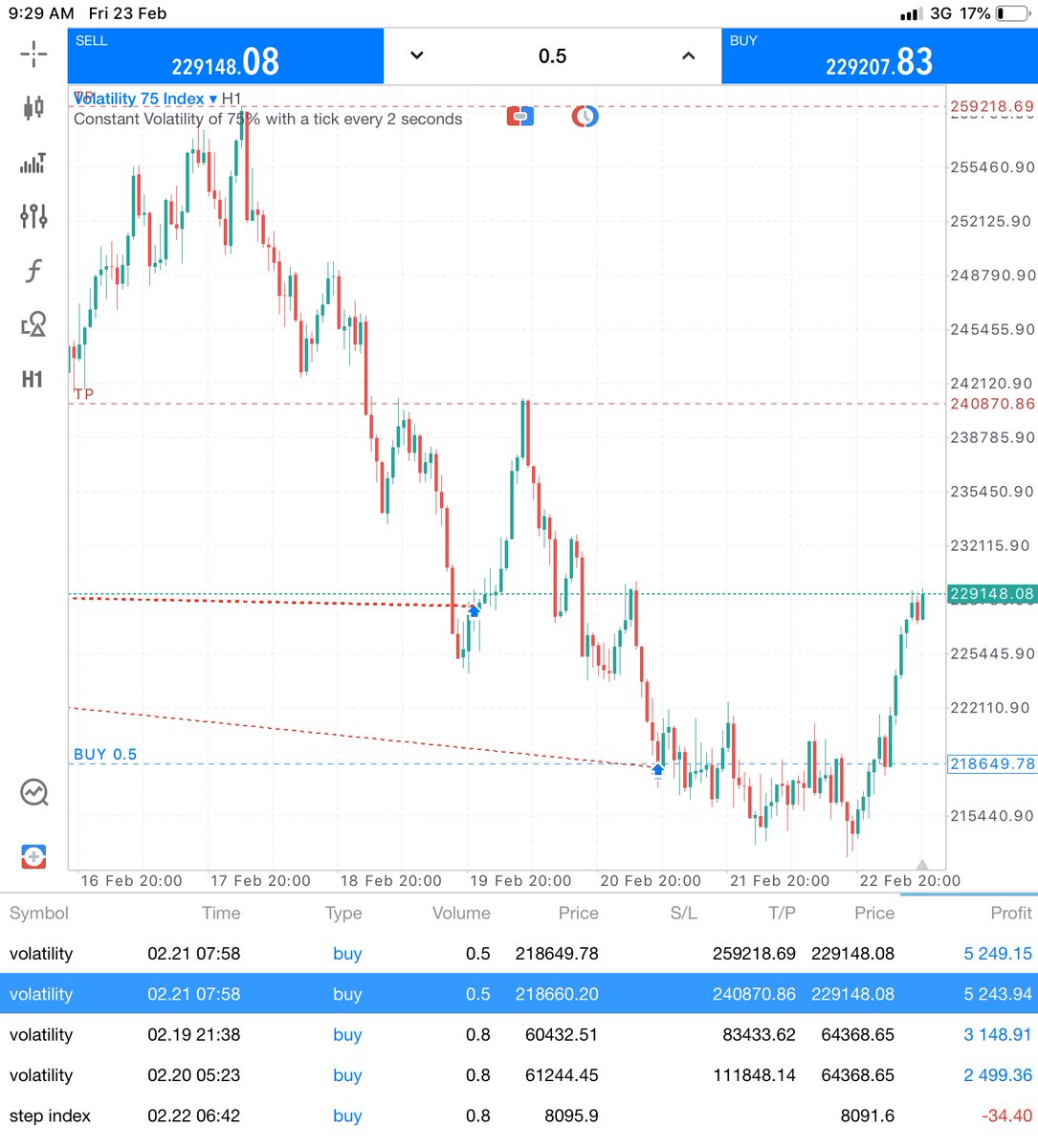Tap the red-blue trade panel icon on chart
The width and height of the screenshot is (1038, 1148).
520,117
